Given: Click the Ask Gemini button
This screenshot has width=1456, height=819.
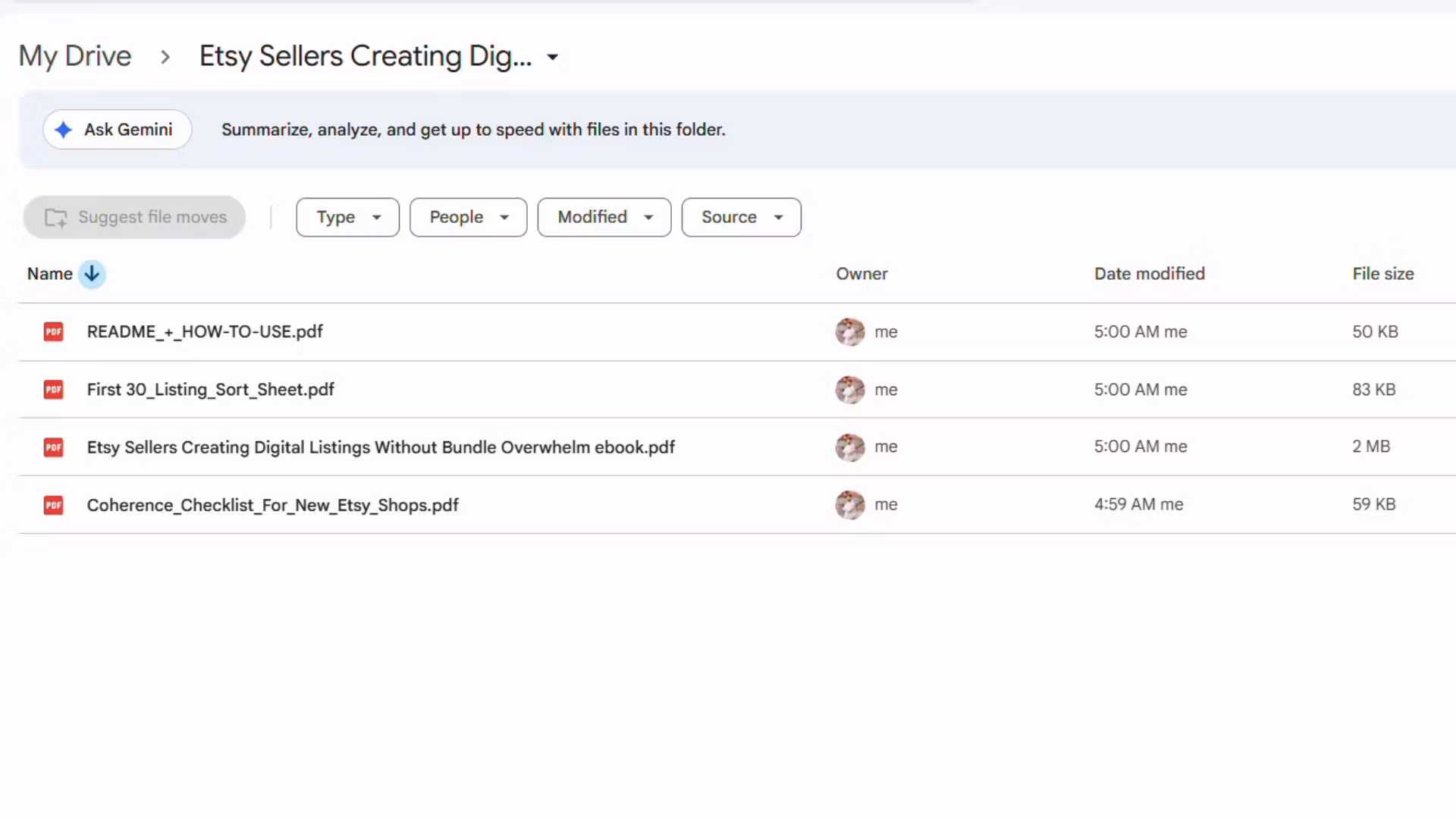Looking at the screenshot, I should point(118,130).
